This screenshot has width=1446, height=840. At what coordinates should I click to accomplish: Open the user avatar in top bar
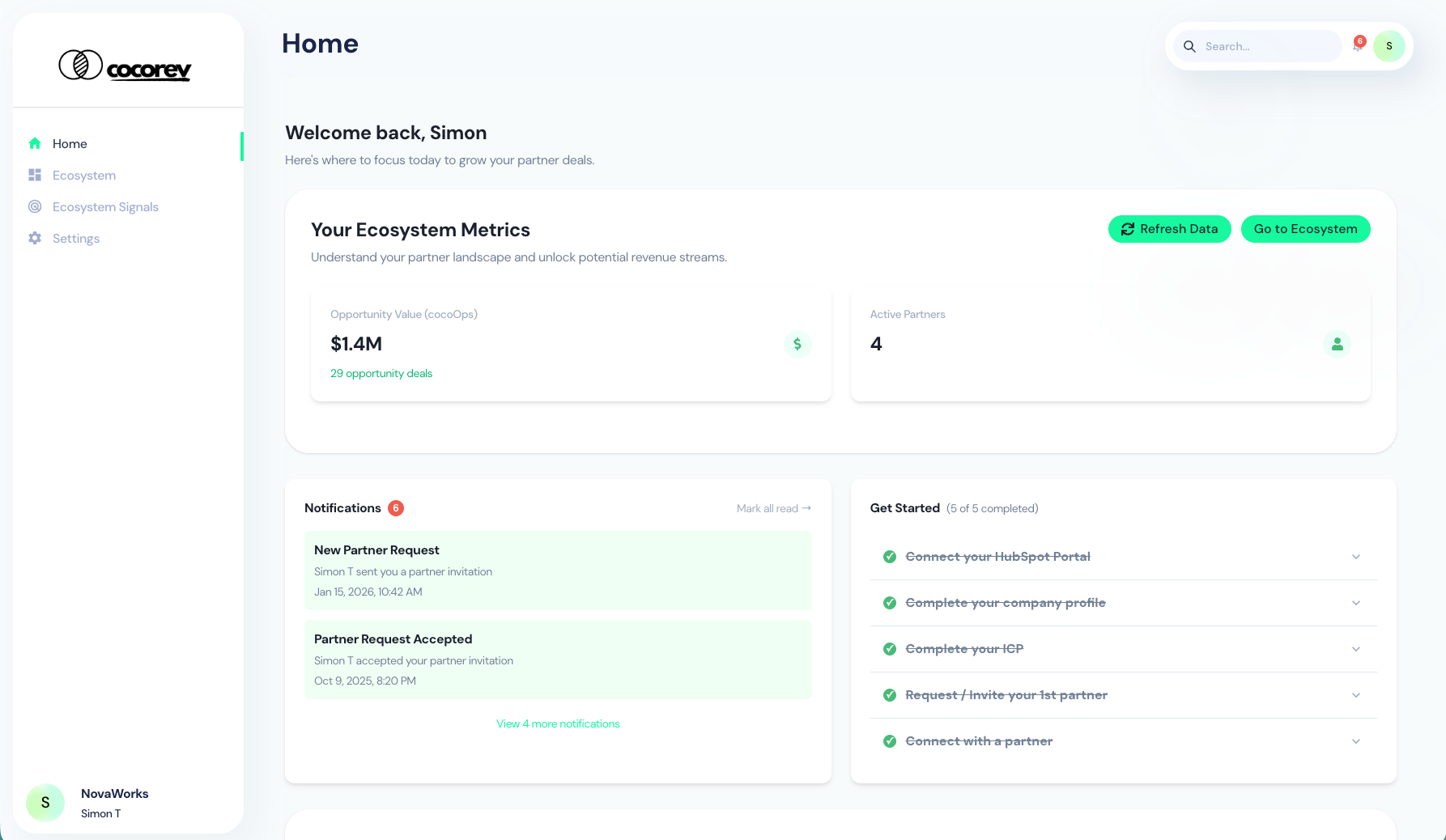point(1389,46)
